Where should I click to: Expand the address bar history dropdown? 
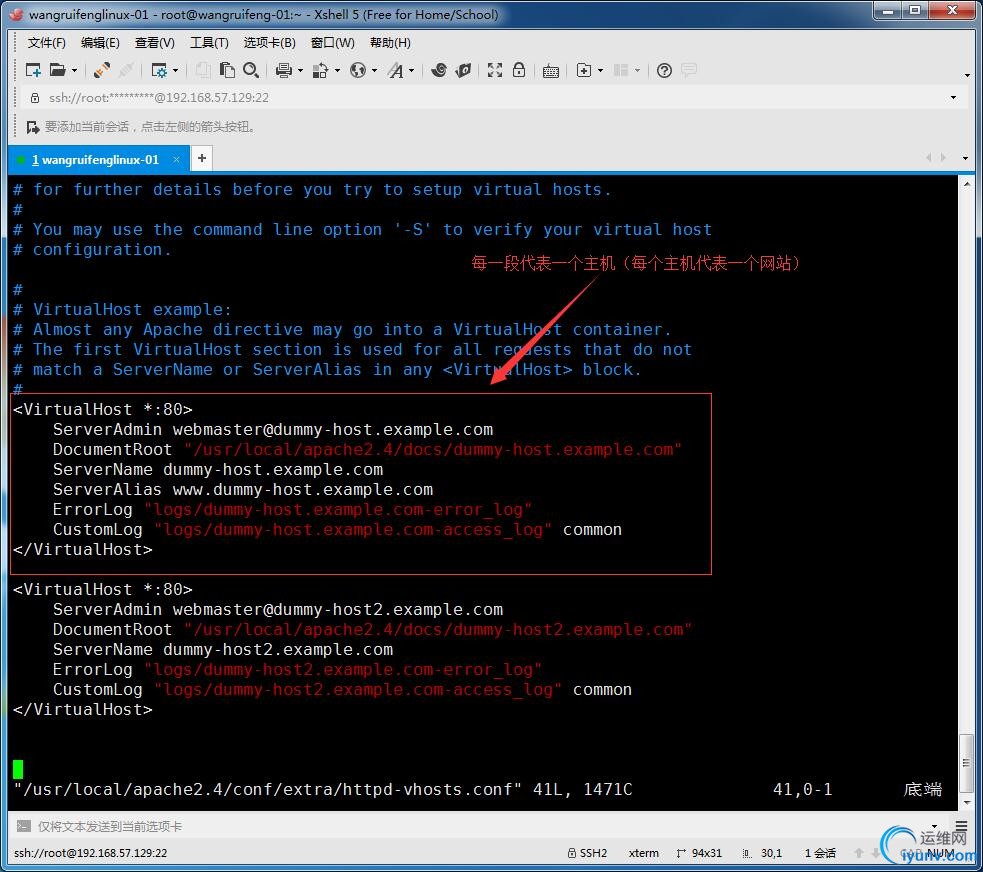[x=953, y=98]
